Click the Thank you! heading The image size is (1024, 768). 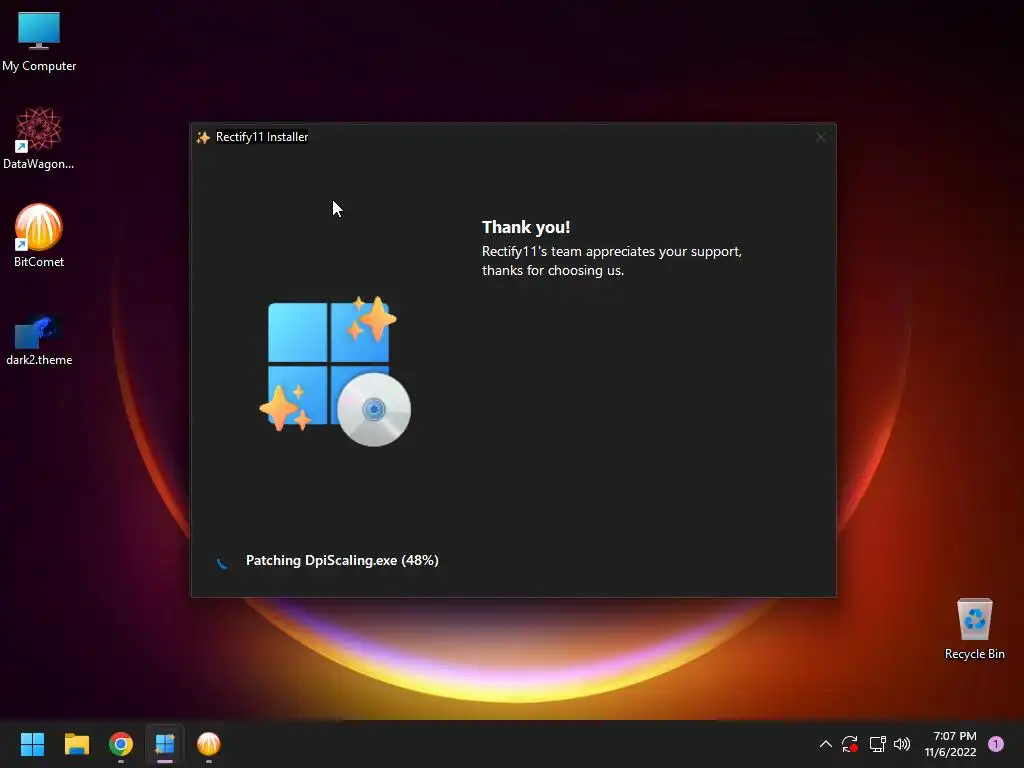coord(526,227)
